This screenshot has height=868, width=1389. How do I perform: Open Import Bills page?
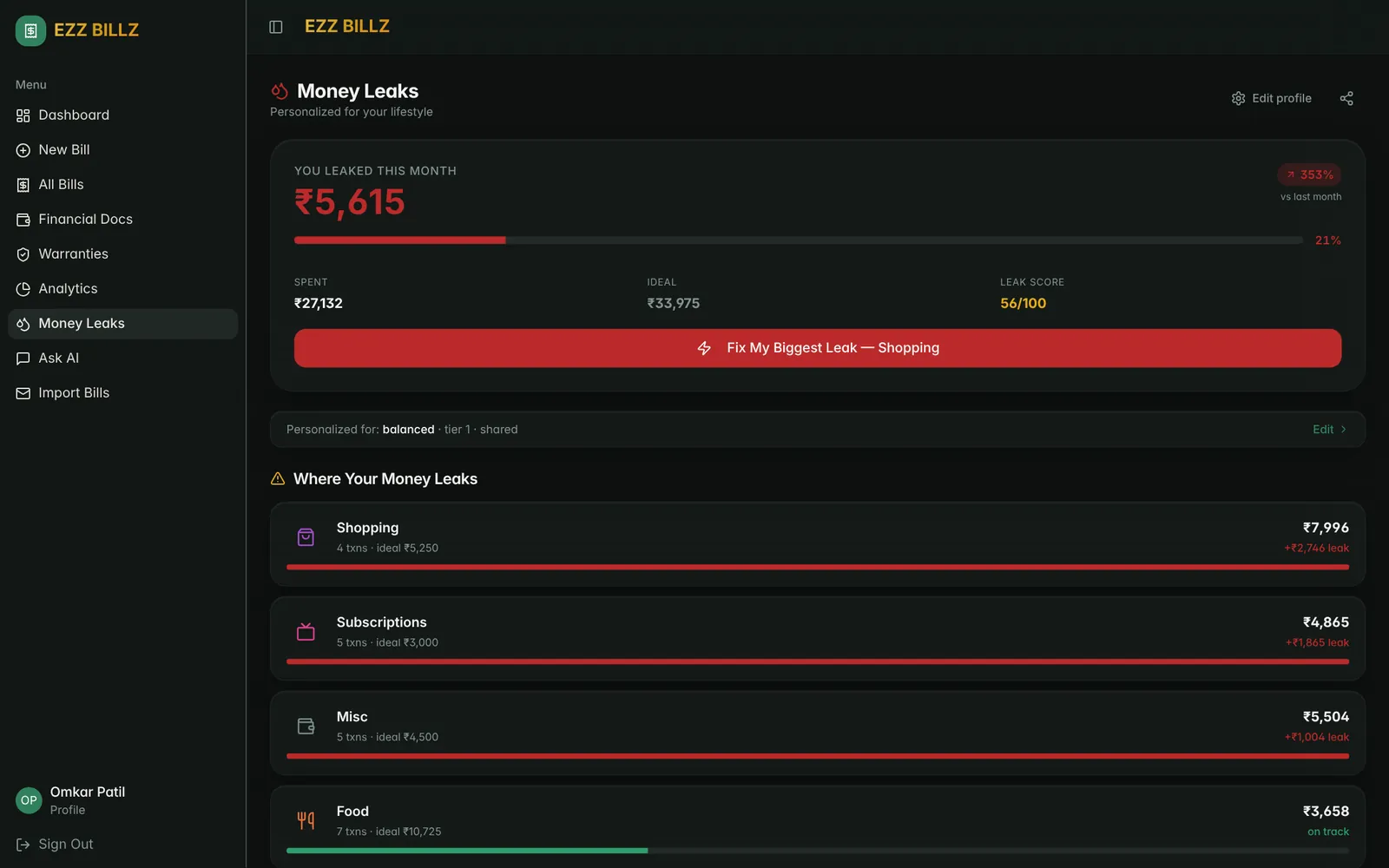[123, 393]
